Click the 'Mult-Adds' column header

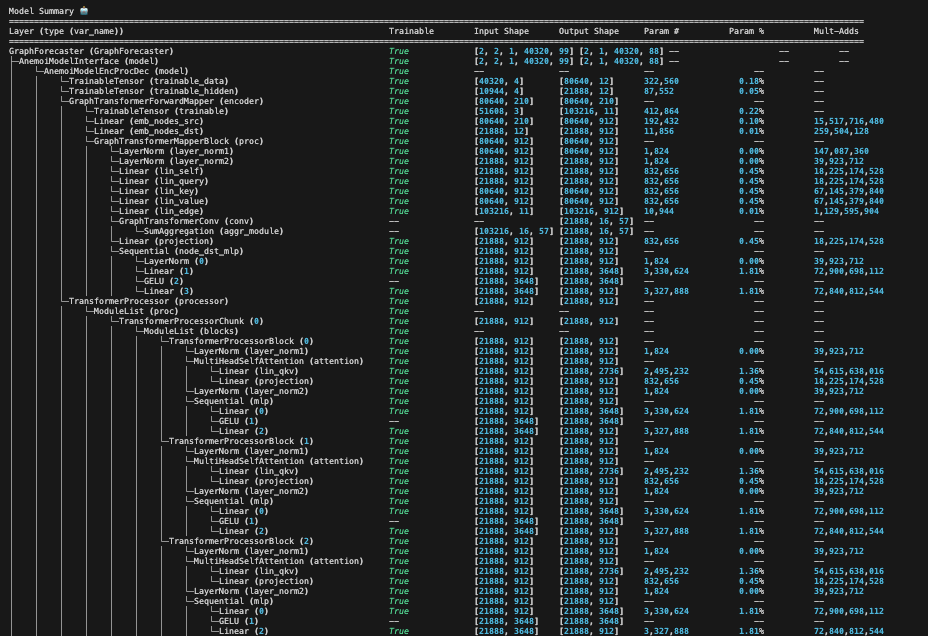coord(836,31)
